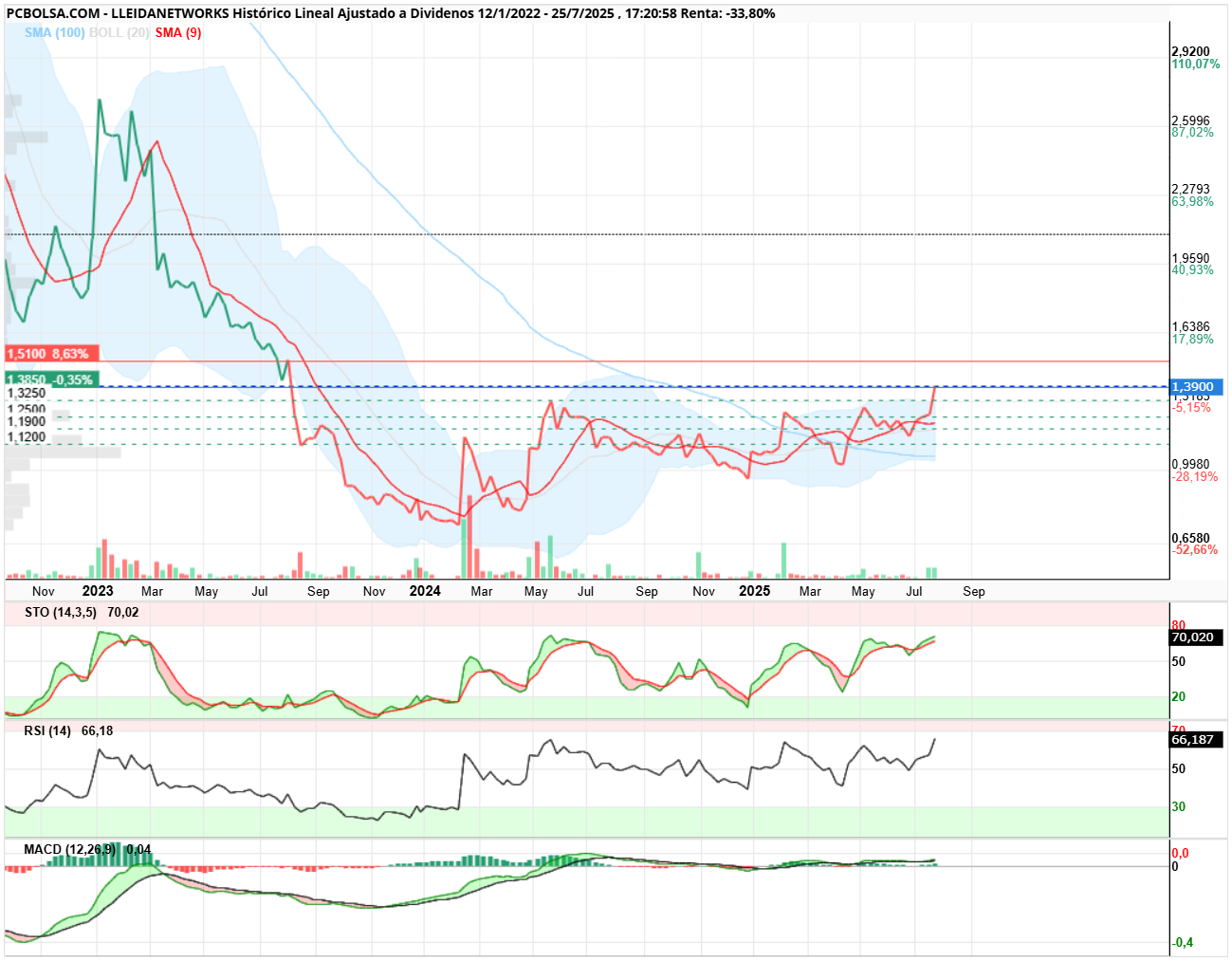Click the 63,98% percentage label
The image size is (1232, 961).
pos(1192,201)
